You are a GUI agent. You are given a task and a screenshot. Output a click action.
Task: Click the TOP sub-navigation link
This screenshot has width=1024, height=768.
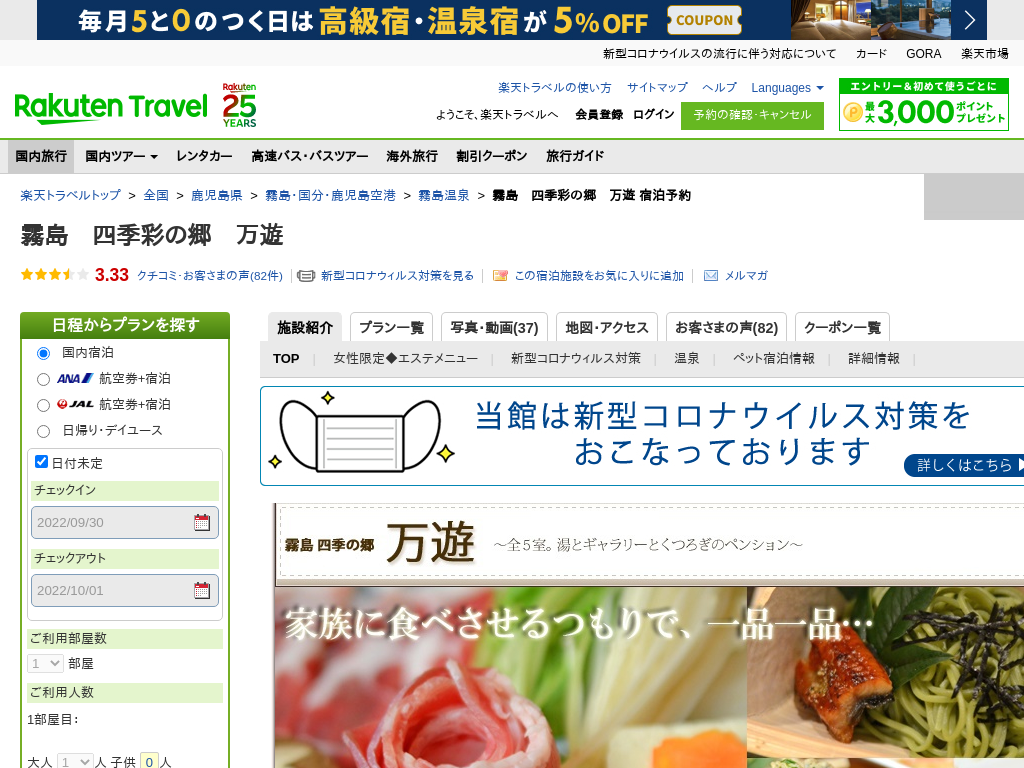click(x=286, y=359)
